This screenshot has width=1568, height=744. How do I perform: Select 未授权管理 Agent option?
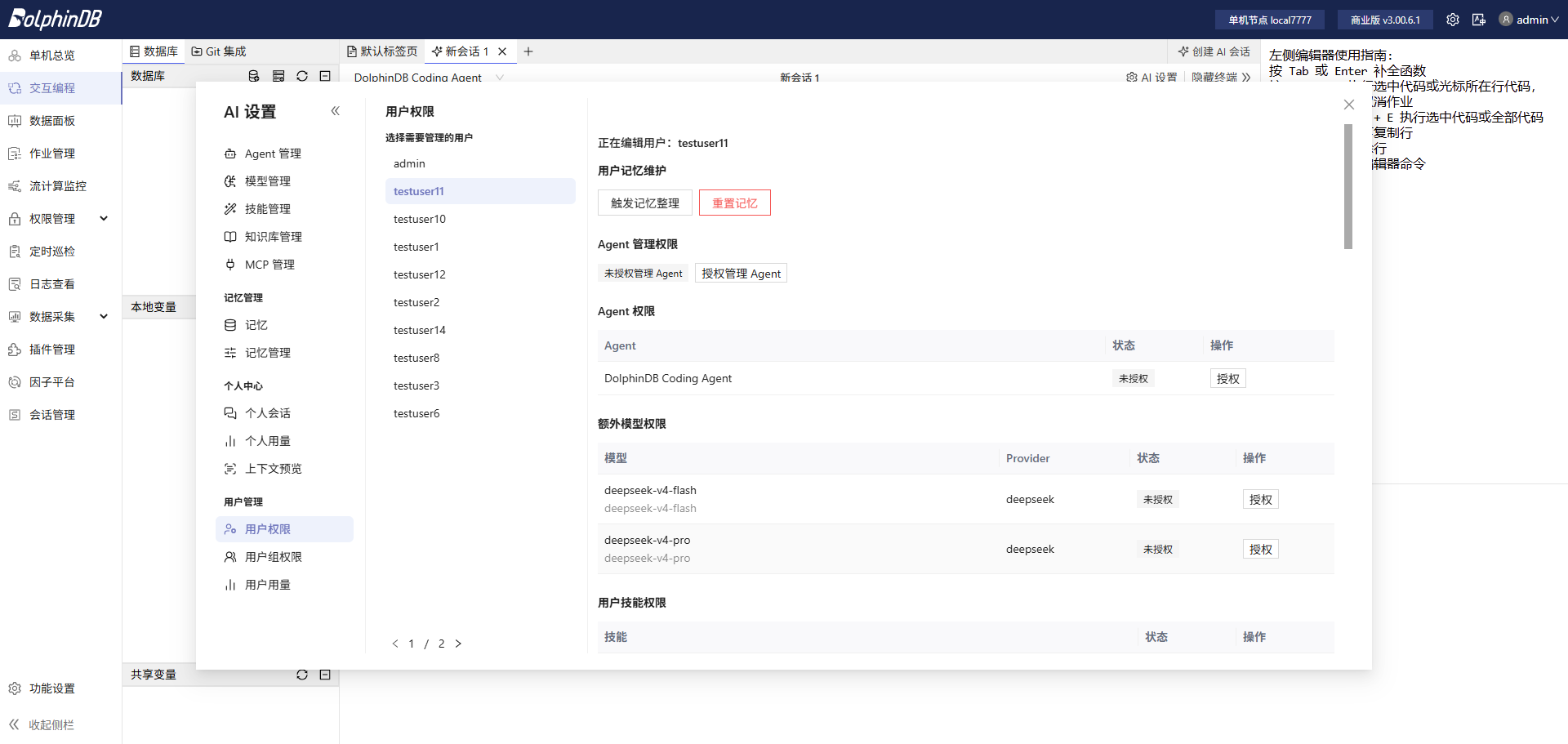(x=643, y=274)
